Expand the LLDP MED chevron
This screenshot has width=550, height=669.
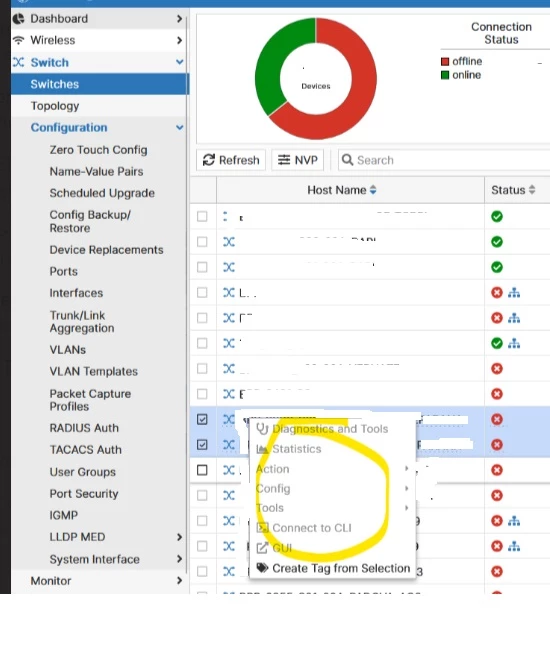click(x=179, y=537)
